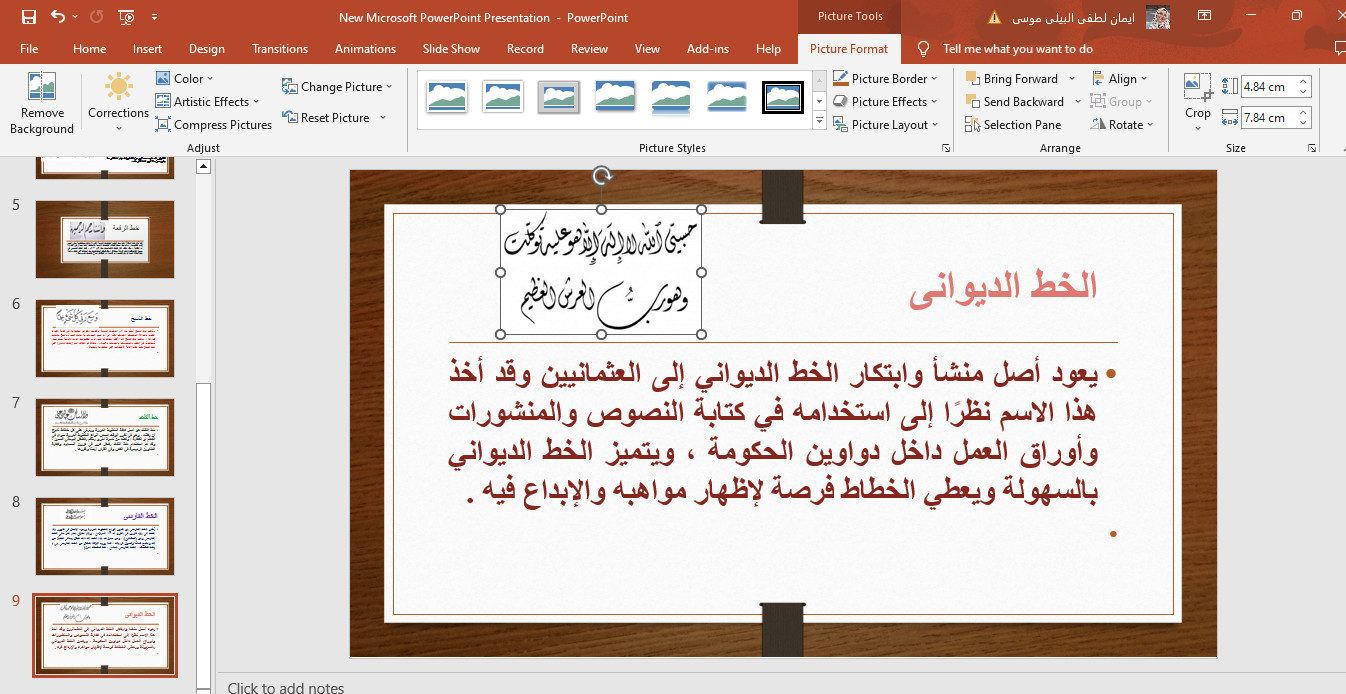Open the Artistic Effects dropdown
This screenshot has width=1346, height=694.
click(208, 101)
